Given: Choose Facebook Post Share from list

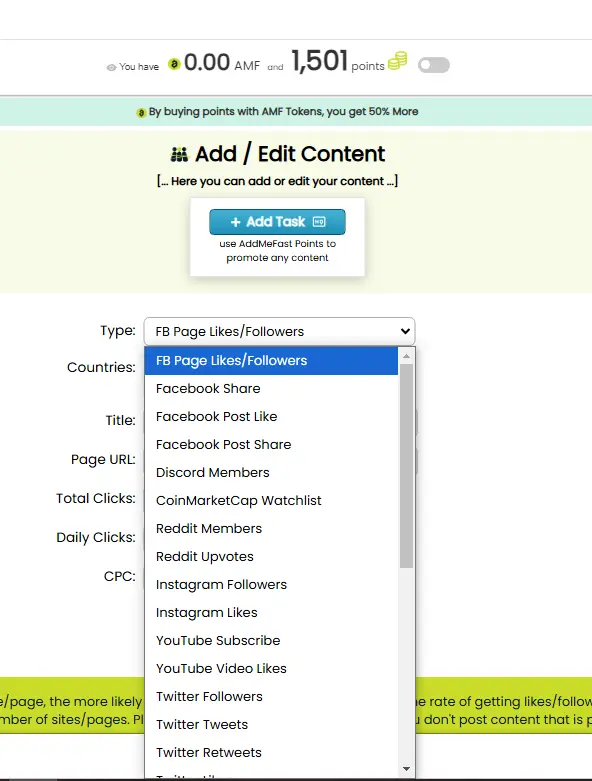Looking at the screenshot, I should pyautogui.click(x=271, y=444).
